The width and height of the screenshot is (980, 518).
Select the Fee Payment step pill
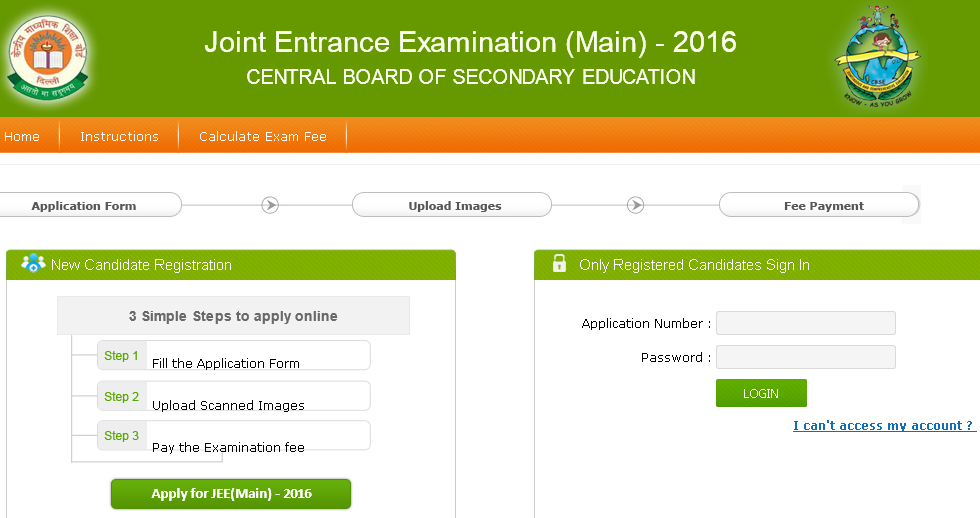[x=823, y=206]
